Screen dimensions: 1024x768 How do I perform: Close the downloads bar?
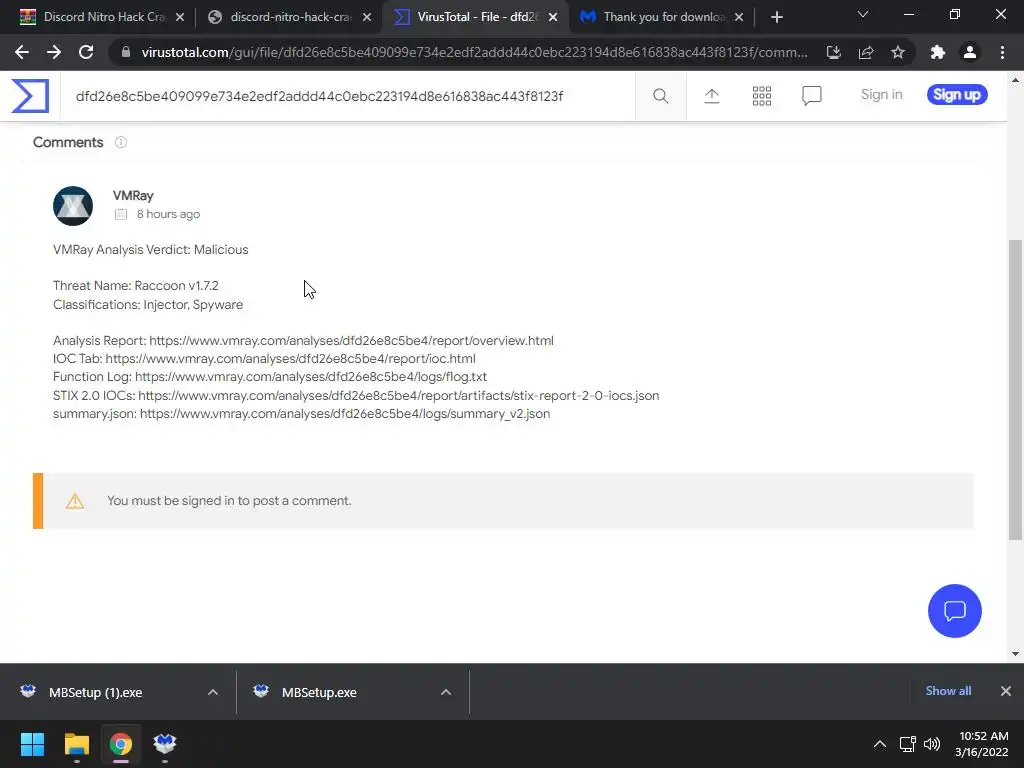1006,691
